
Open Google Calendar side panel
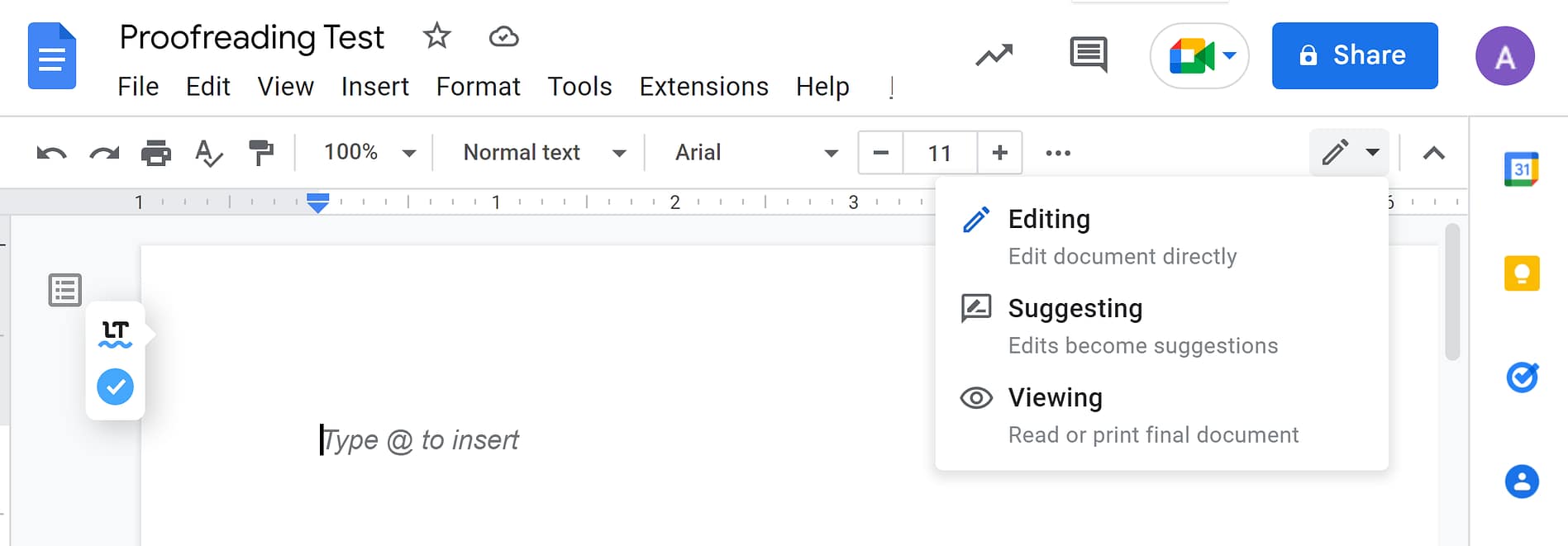click(x=1522, y=169)
